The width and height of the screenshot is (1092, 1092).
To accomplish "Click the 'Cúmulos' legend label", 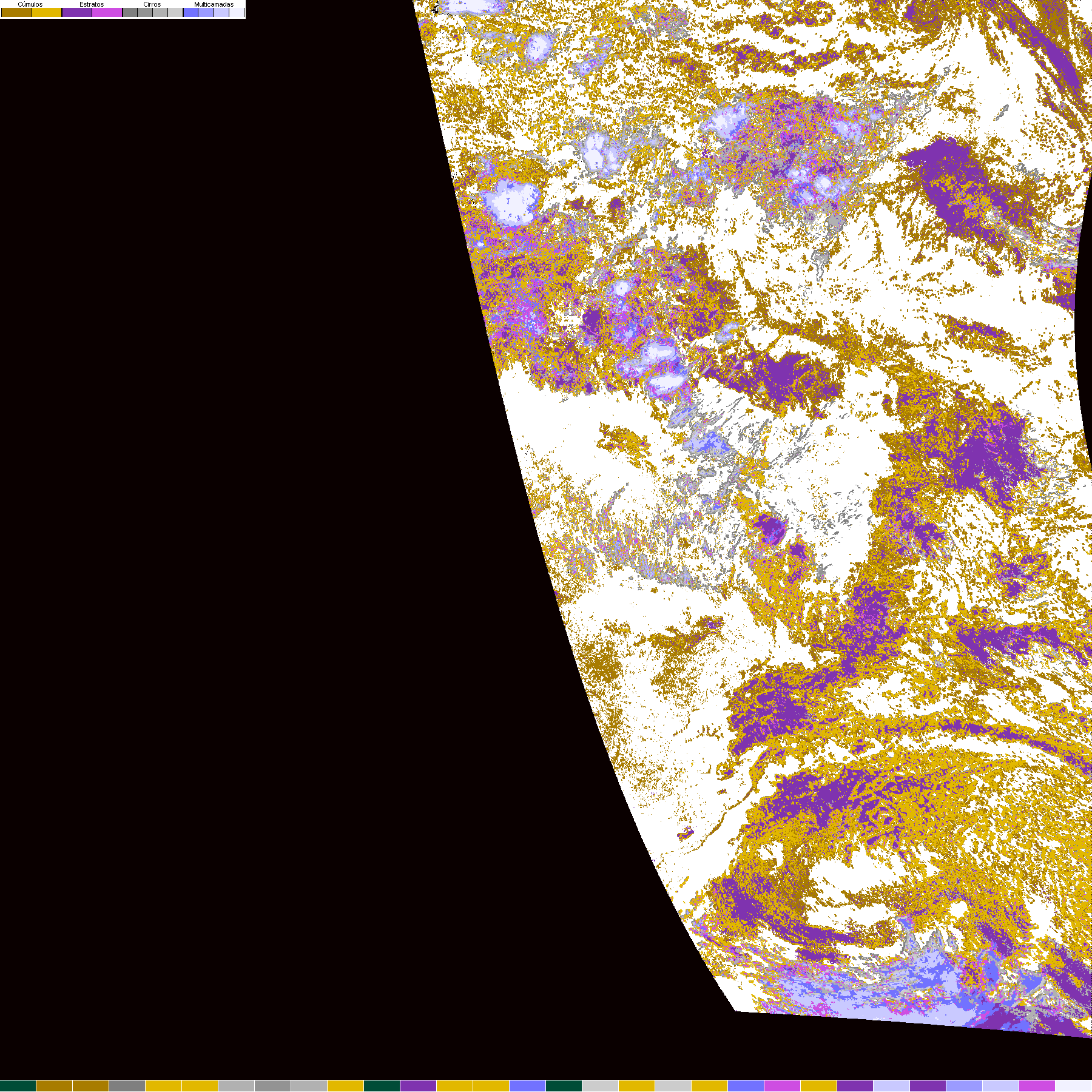I will [30, 4].
